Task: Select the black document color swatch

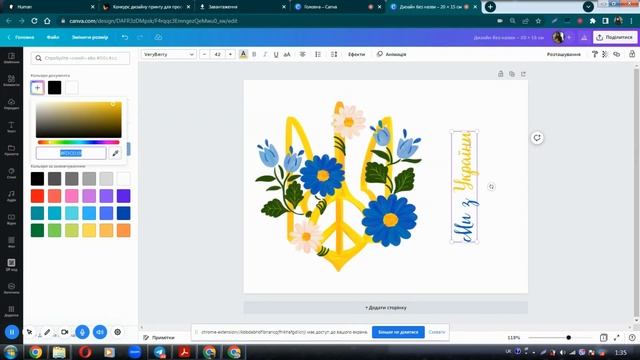Action: pos(54,87)
